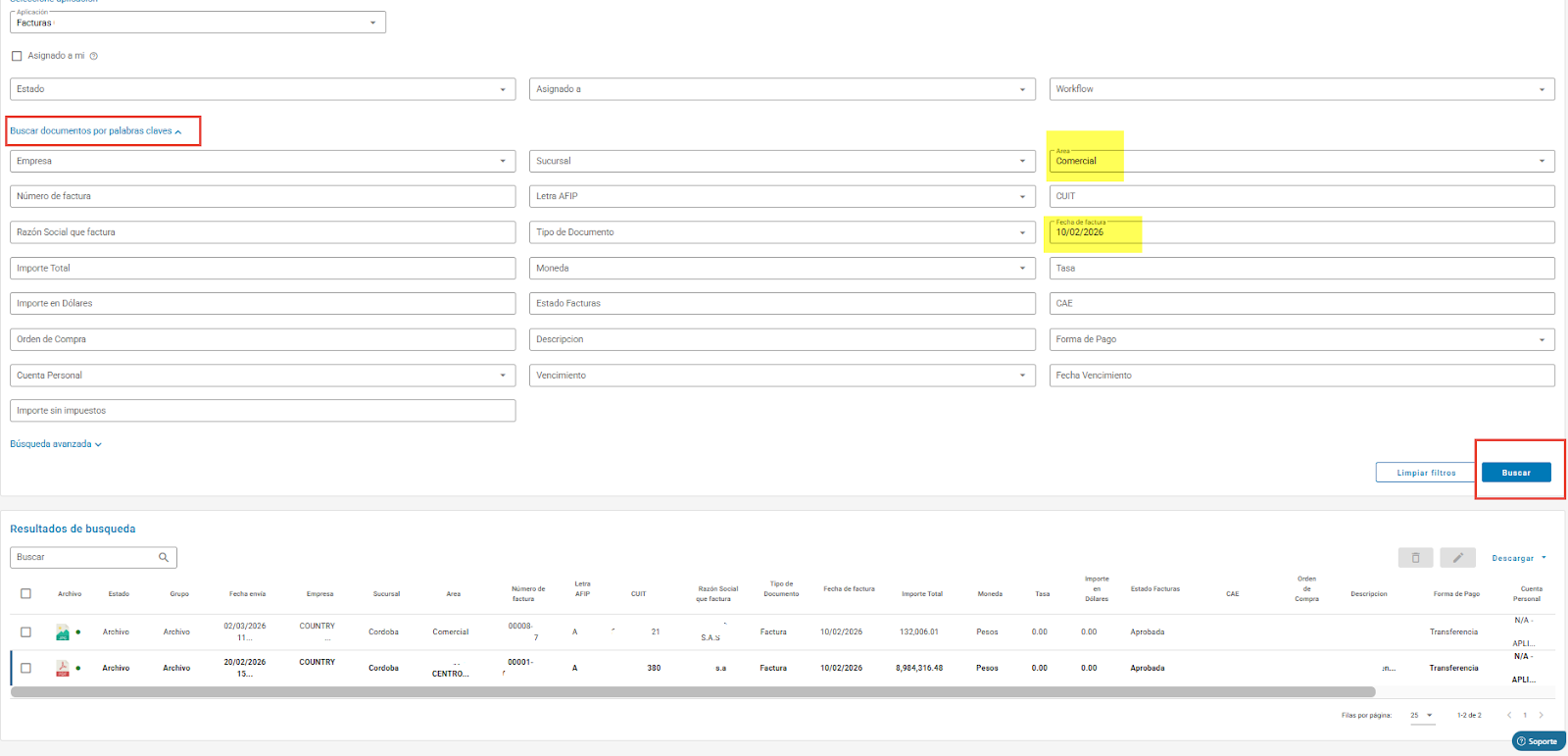The image size is (1568, 756).
Task: Click the CUIT input field
Action: [x=1301, y=196]
